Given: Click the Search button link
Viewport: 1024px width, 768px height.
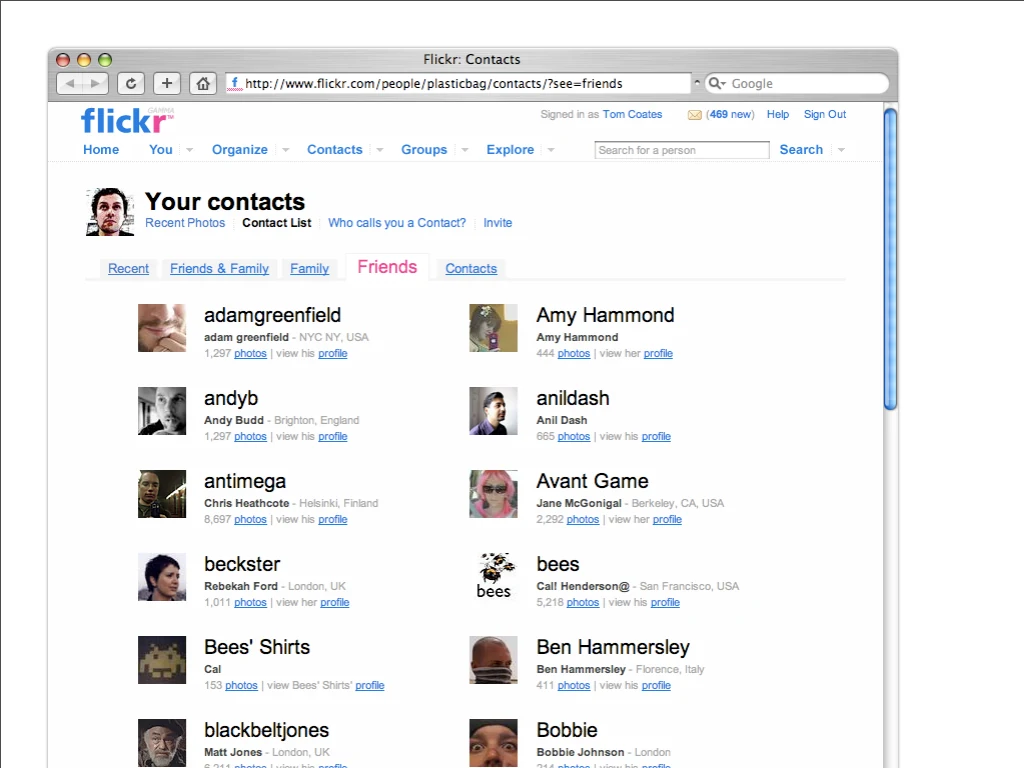Looking at the screenshot, I should [801, 150].
